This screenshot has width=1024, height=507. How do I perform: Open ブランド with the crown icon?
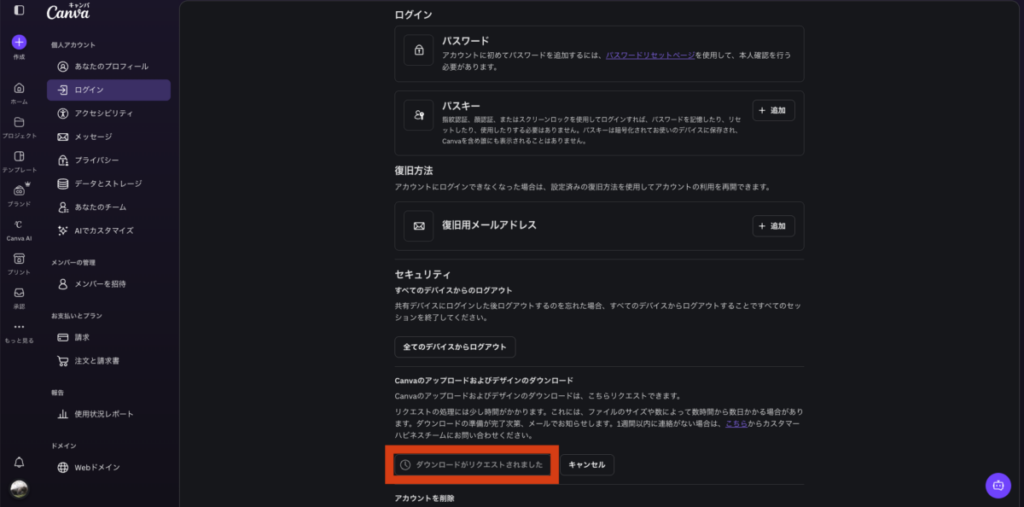point(19,195)
